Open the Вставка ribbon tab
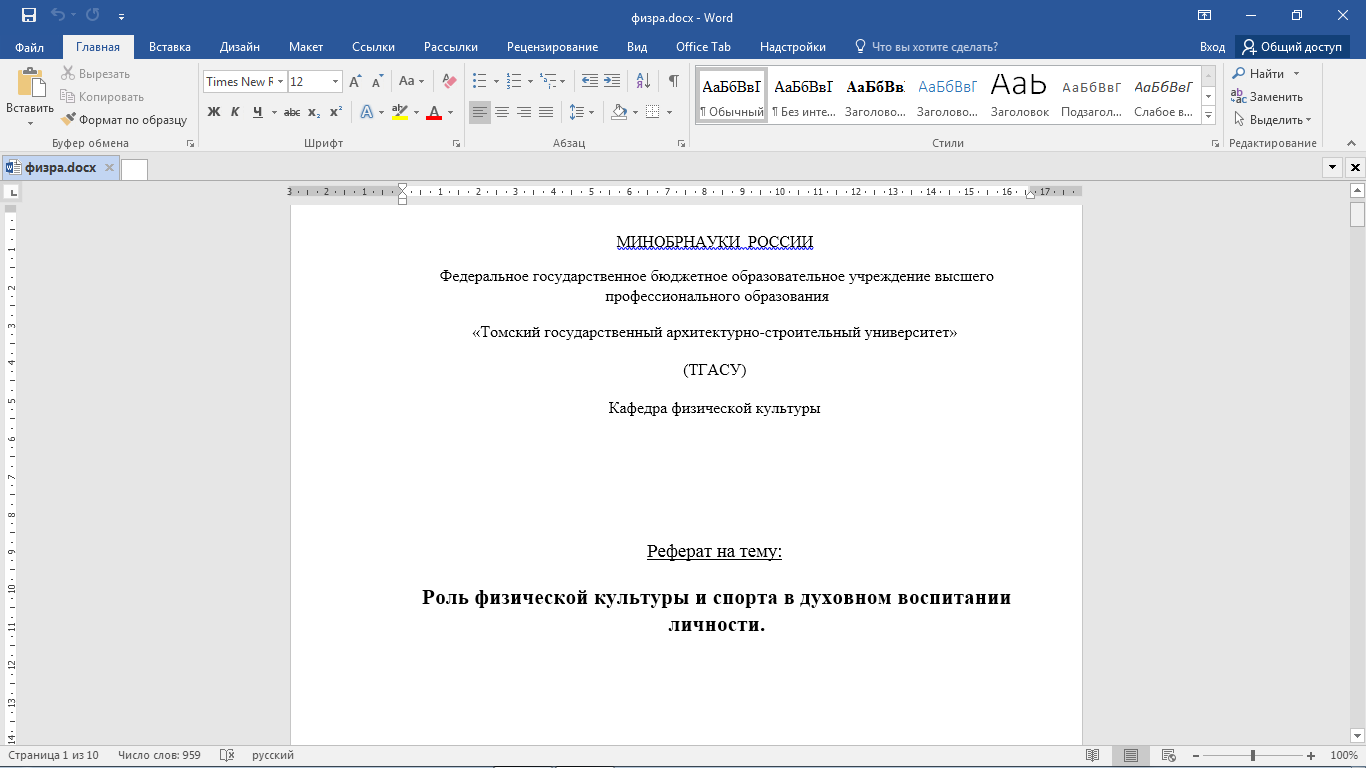 169,47
